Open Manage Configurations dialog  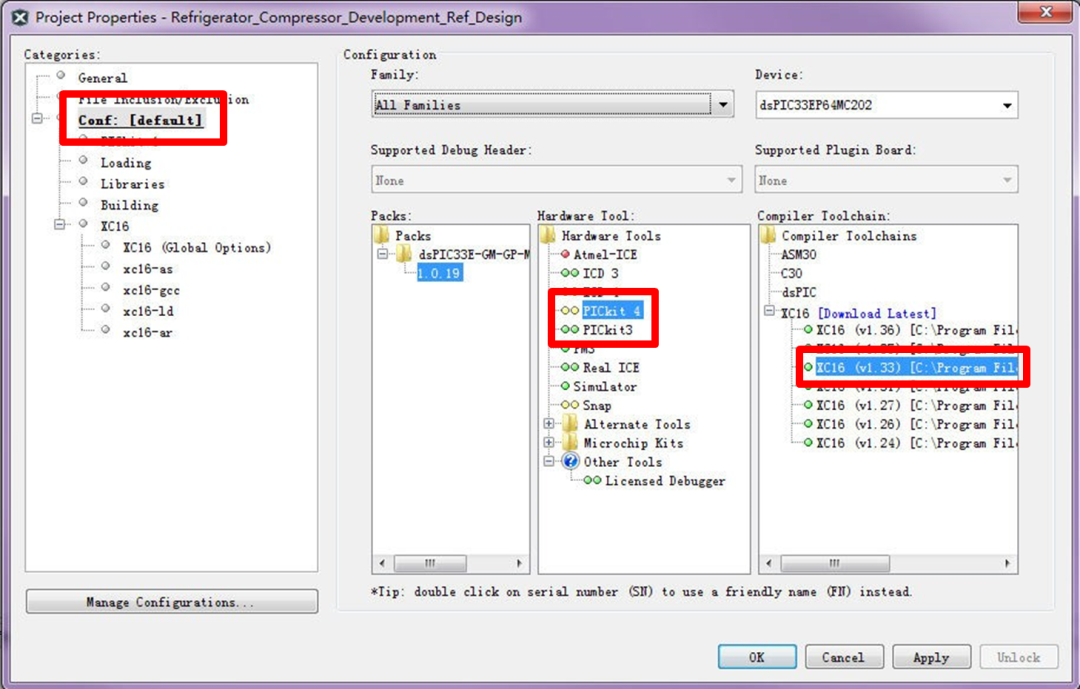pyautogui.click(x=172, y=601)
